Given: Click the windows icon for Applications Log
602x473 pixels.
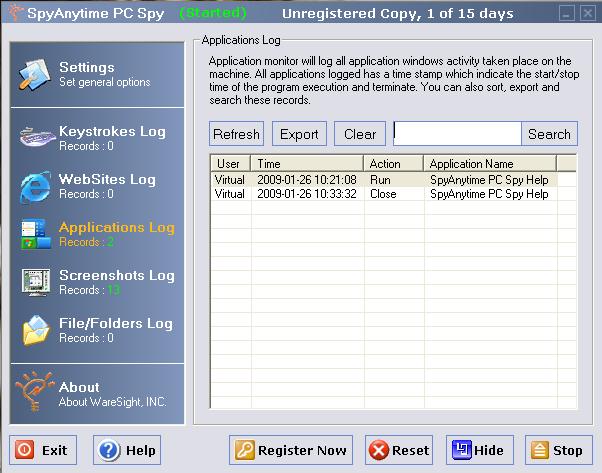Looking at the screenshot, I should click(36, 234).
